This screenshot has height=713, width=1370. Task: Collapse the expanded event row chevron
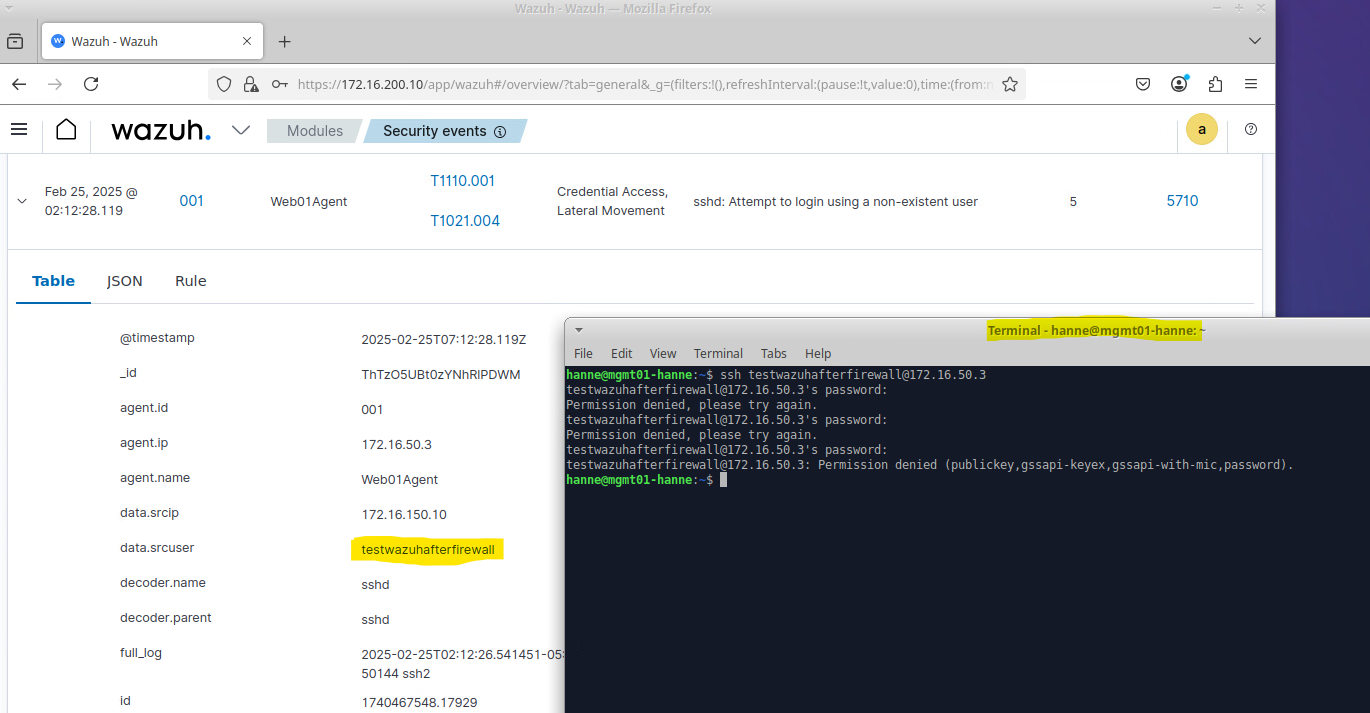point(22,201)
